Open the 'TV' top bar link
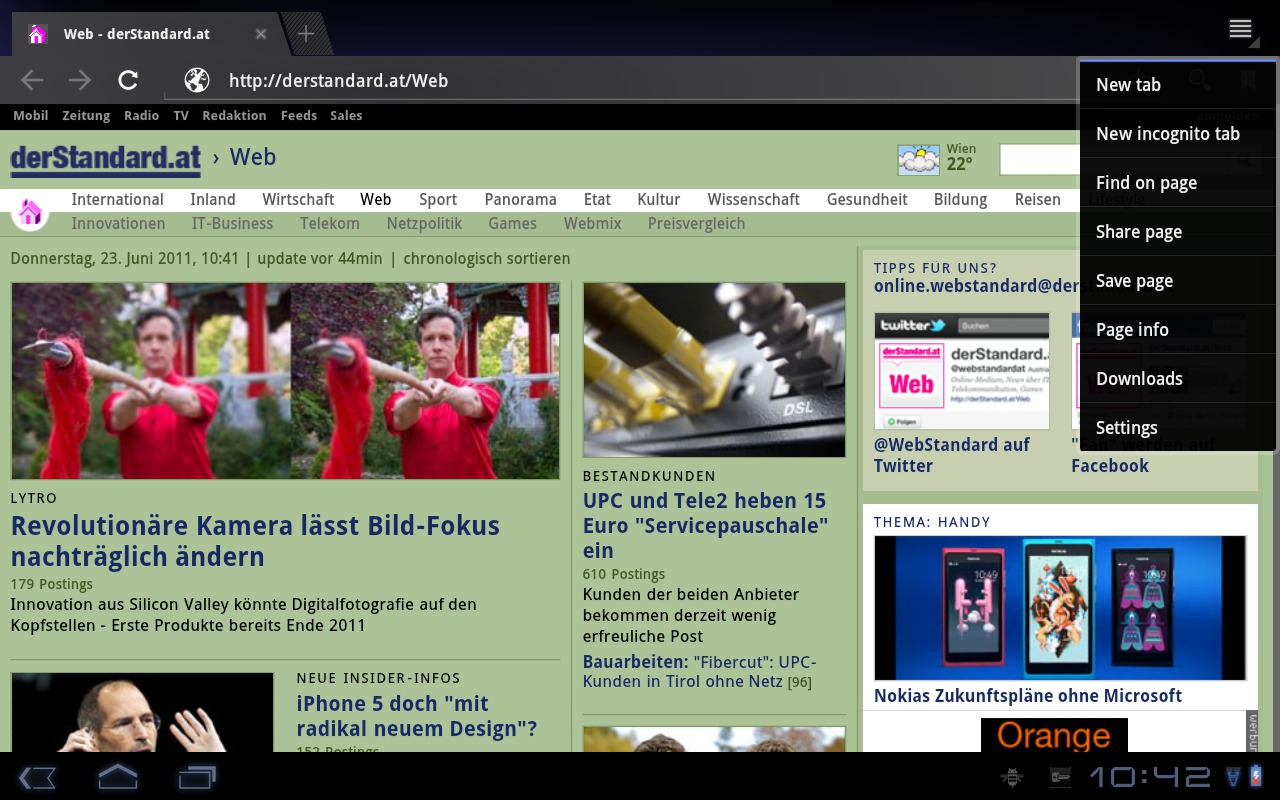This screenshot has width=1280, height=800. (x=181, y=116)
